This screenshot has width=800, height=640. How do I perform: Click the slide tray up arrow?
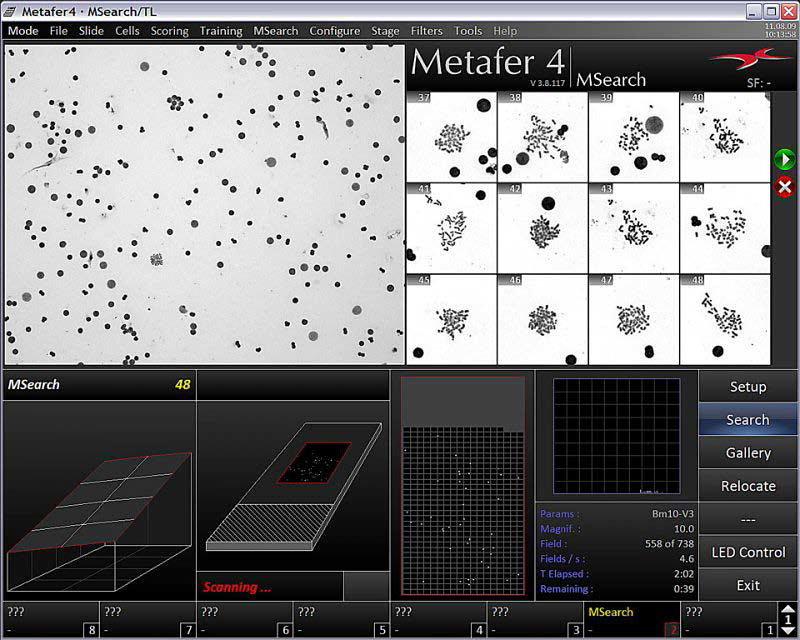point(788,610)
